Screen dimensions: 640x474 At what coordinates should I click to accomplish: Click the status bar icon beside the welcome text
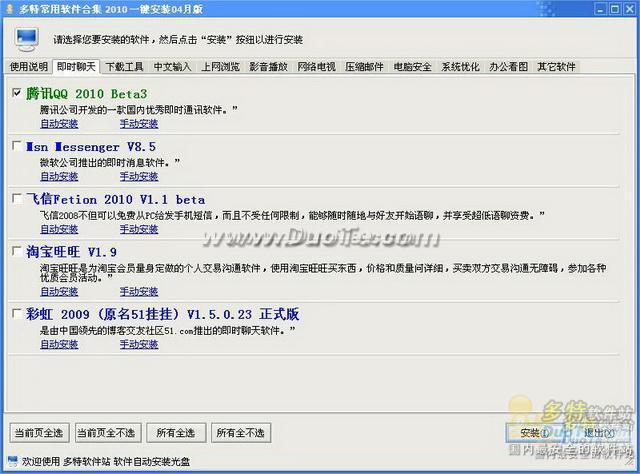[13, 461]
